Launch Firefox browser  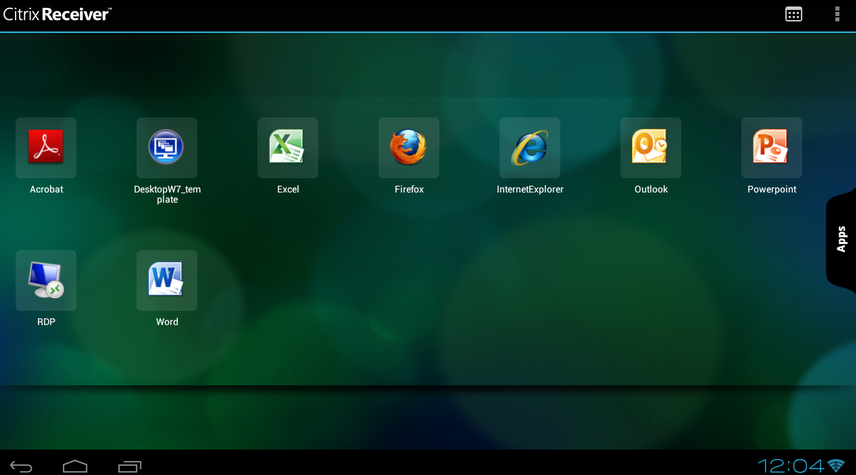[x=409, y=148]
